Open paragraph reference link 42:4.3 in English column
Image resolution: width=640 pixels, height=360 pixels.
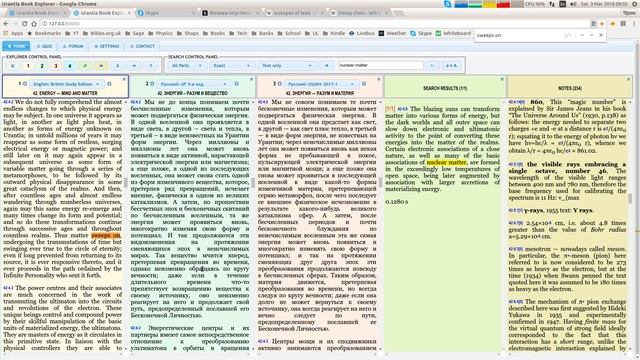(x=8, y=288)
